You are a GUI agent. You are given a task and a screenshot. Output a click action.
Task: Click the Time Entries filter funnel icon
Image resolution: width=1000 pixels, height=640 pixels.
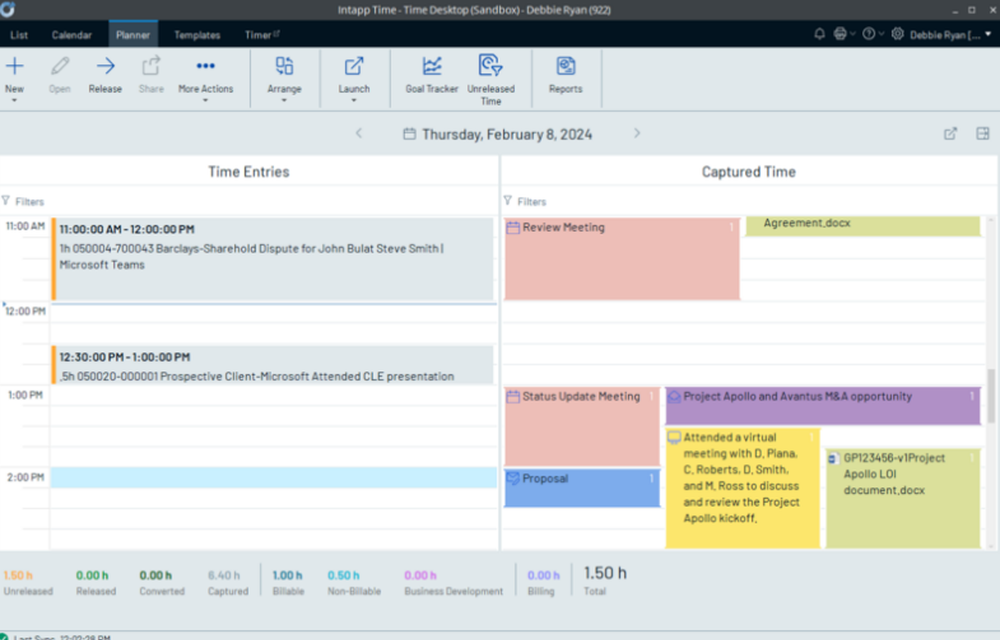[x=6, y=201]
